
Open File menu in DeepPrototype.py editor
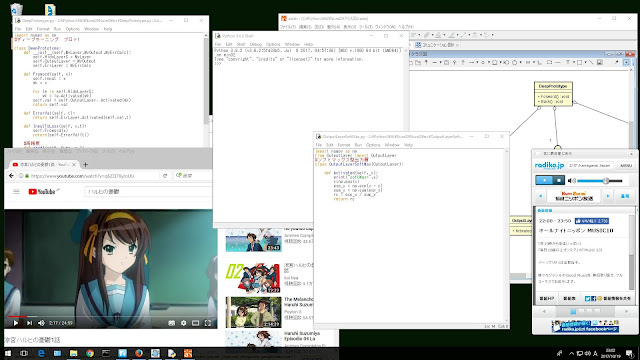pyautogui.click(x=18, y=29)
